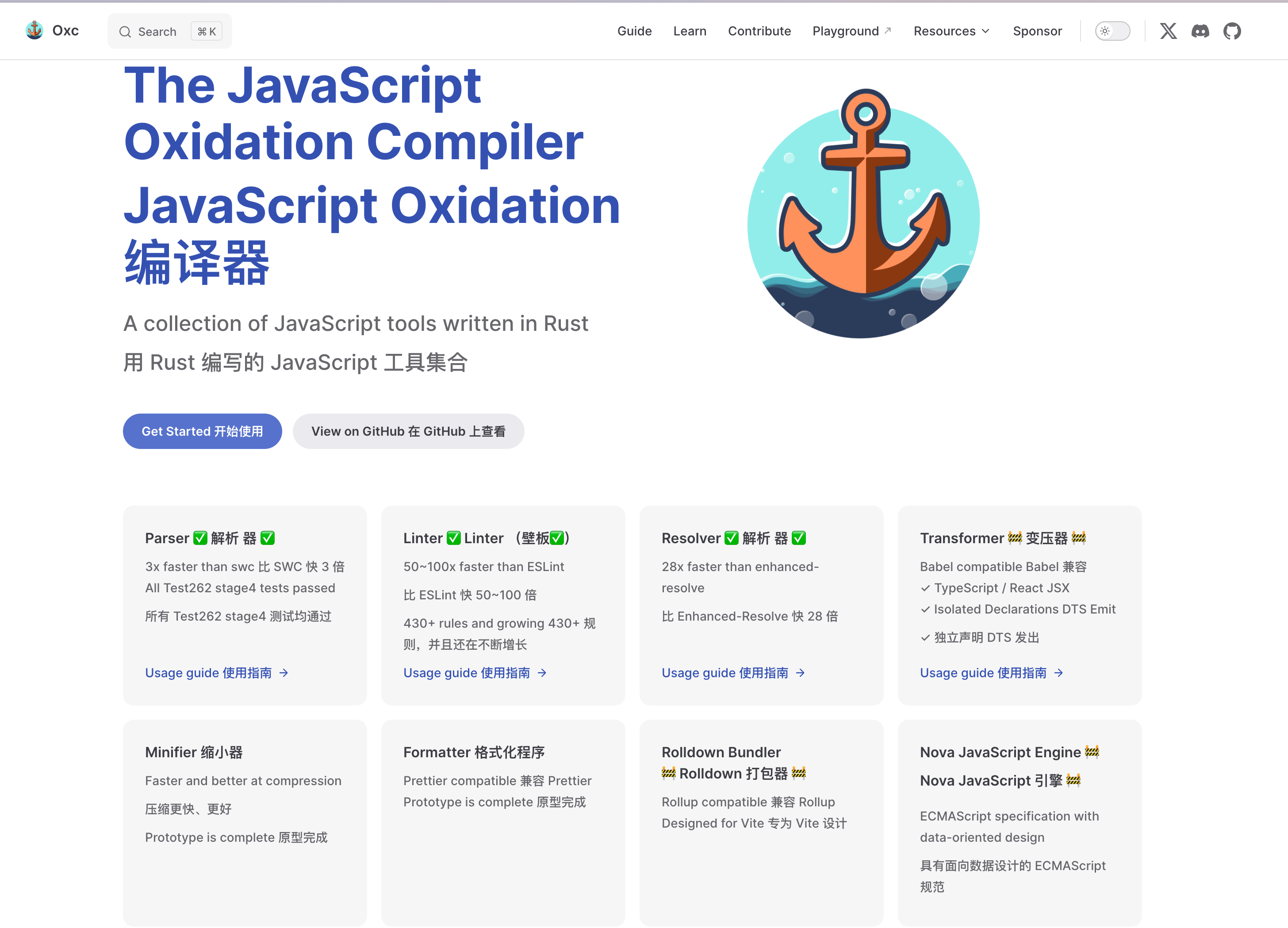Click the Oxc anchor logo in navbar
This screenshot has height=928, width=1288.
[34, 30]
